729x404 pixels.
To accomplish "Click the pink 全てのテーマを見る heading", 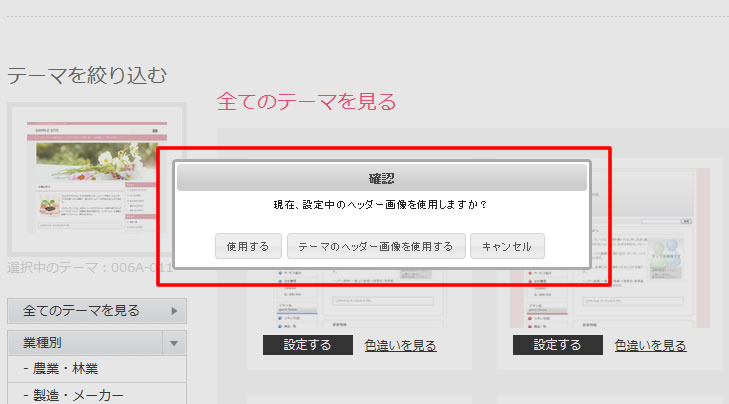I will pos(306,101).
